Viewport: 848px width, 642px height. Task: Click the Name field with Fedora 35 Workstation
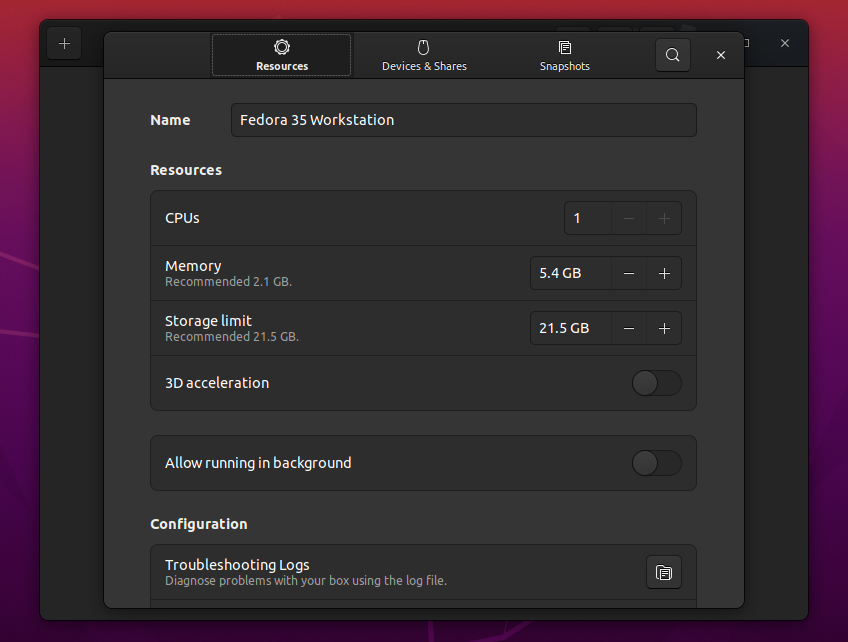coord(463,120)
